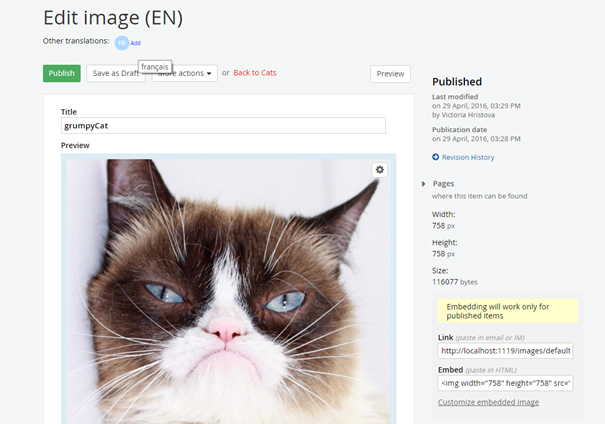Screen dimensions: 605x424
Task: Go back via Back to Cats link
Action: click(255, 73)
